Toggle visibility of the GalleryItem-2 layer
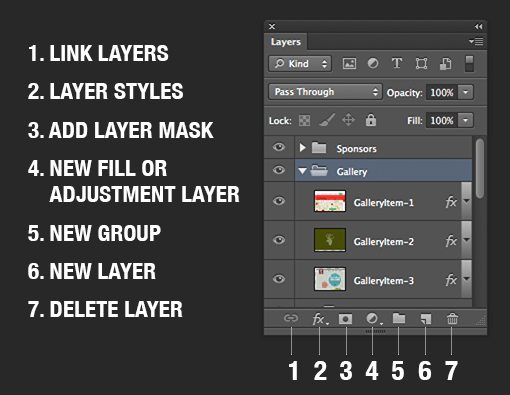 tap(279, 240)
